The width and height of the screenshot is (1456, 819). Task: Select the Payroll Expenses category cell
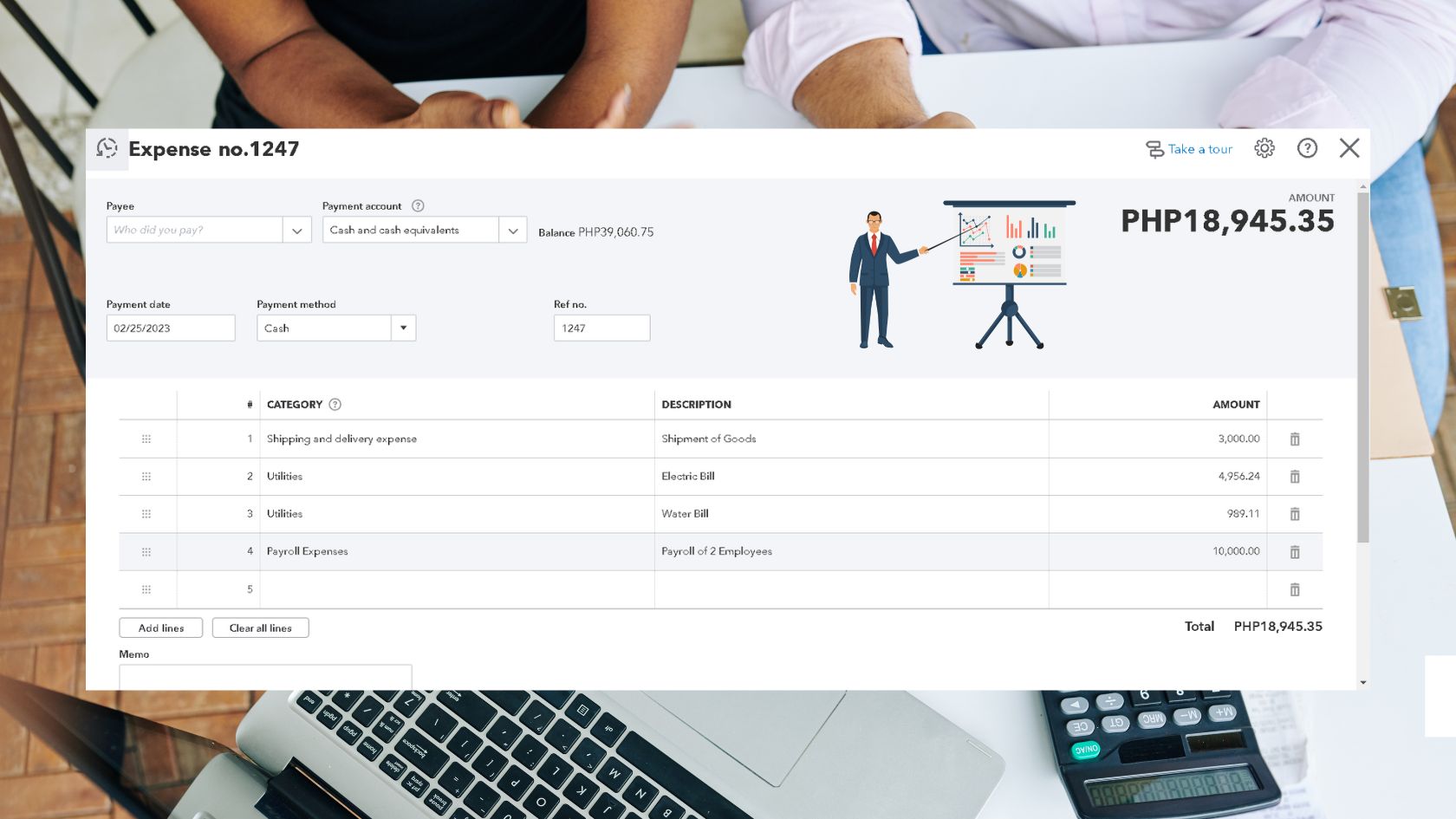[x=458, y=552]
